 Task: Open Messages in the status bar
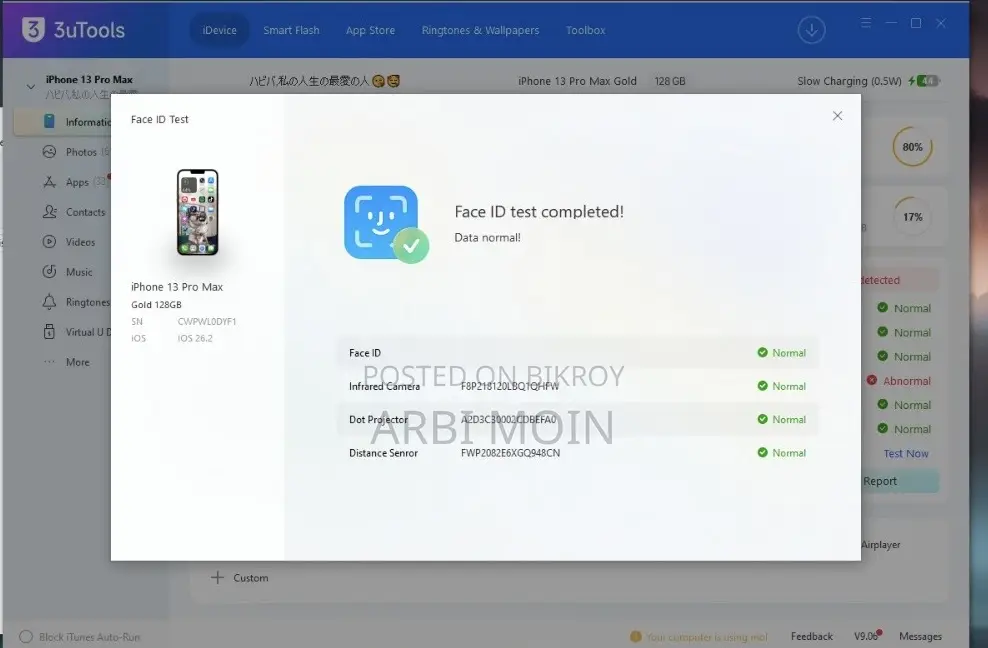tap(920, 637)
